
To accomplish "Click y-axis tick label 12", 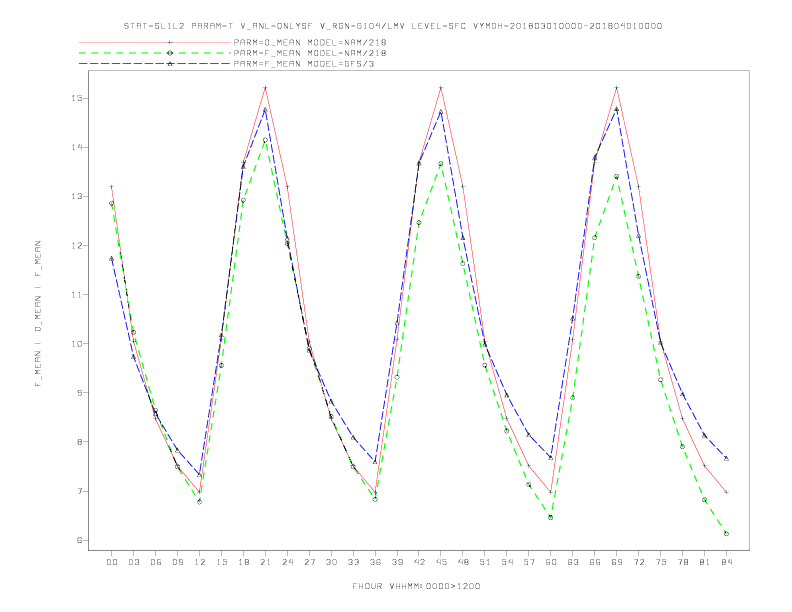I will click(x=77, y=245).
